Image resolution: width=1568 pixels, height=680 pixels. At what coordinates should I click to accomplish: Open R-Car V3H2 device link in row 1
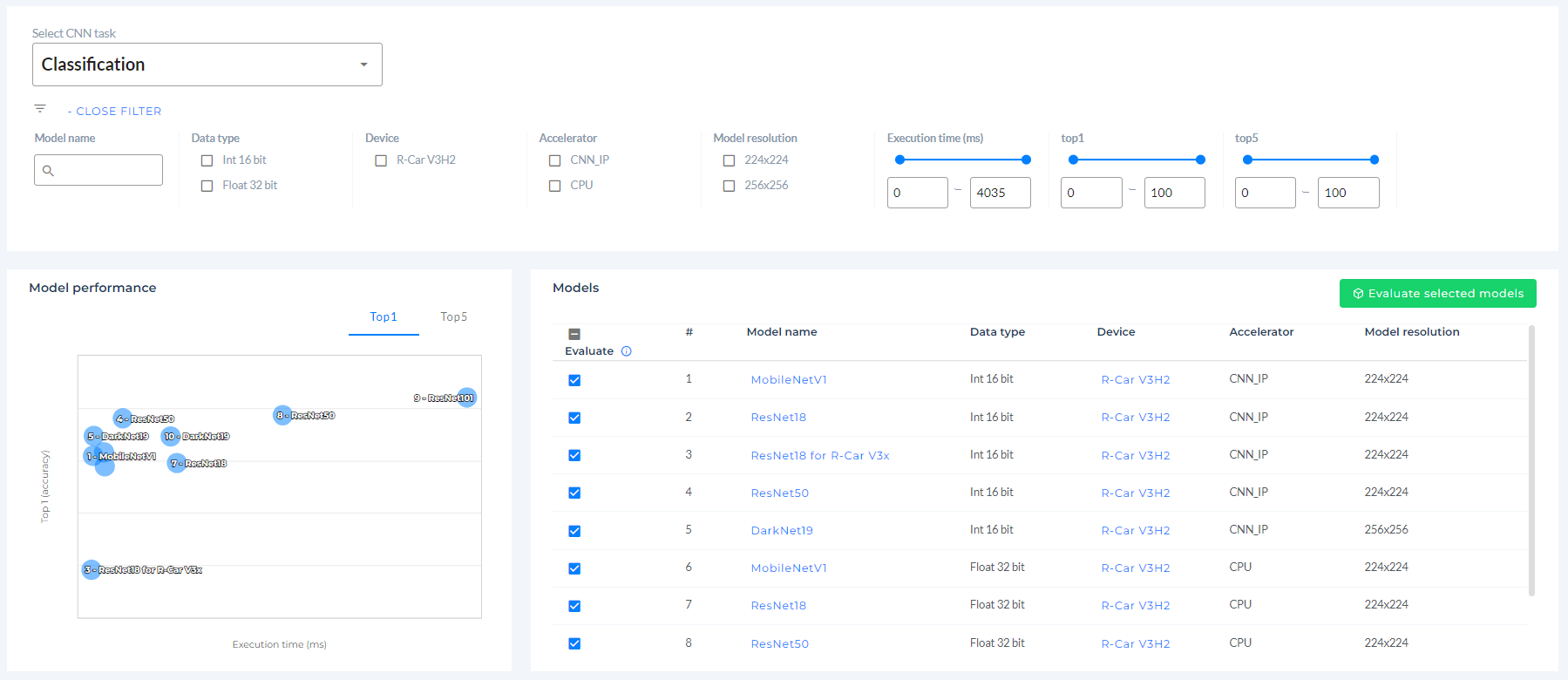pos(1136,380)
